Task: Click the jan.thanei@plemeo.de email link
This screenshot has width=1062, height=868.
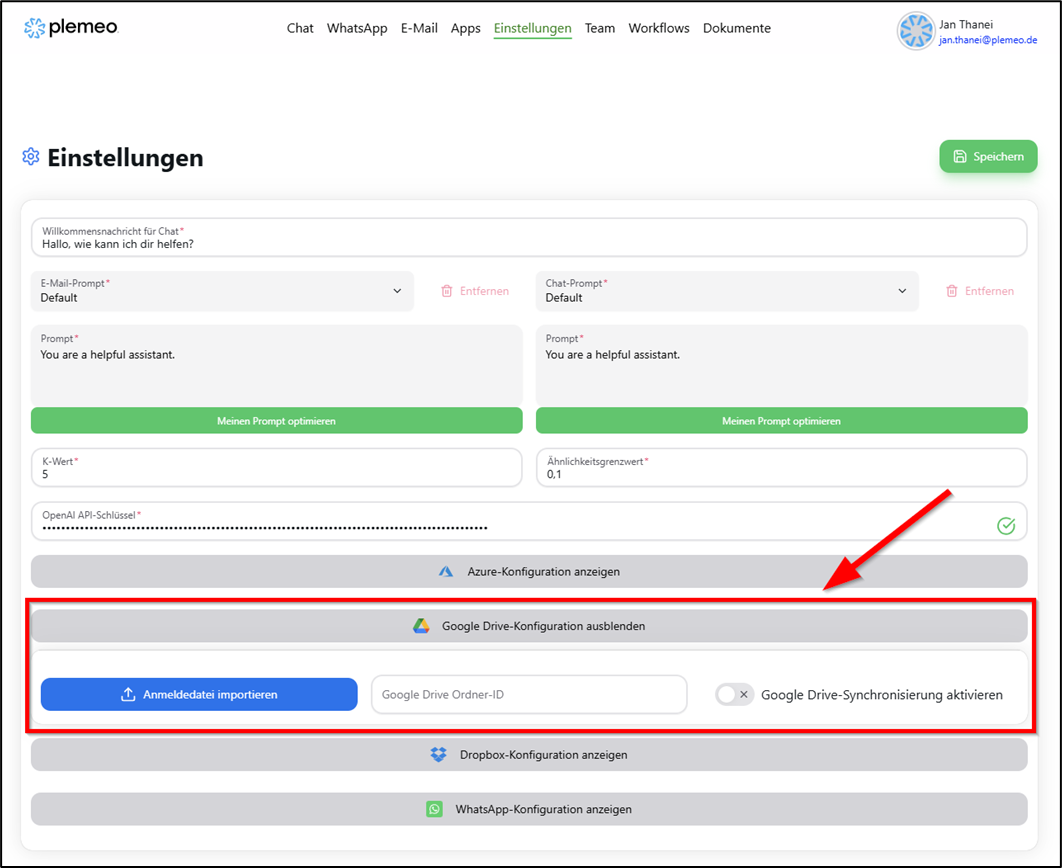Action: tap(989, 40)
